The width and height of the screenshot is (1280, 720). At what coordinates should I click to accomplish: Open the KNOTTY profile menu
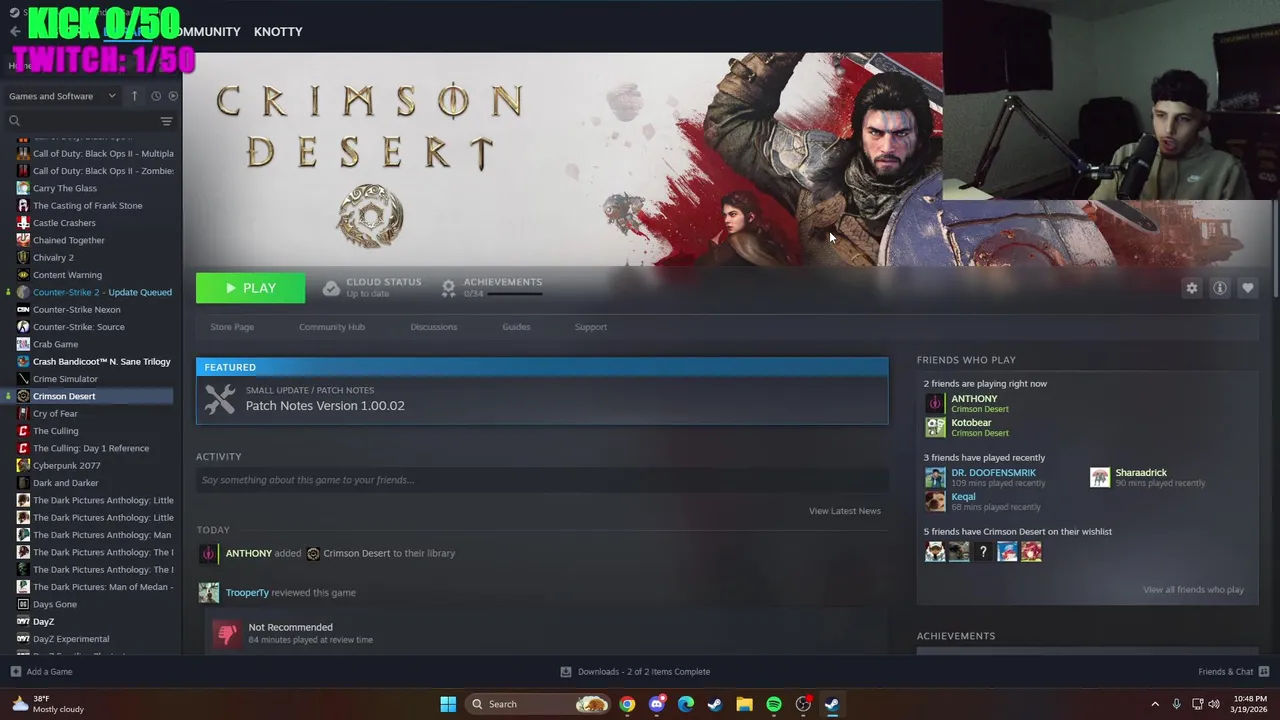coord(278,32)
